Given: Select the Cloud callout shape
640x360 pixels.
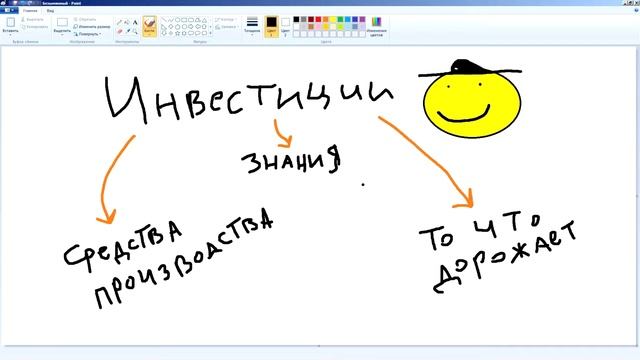Looking at the screenshot, I should click(204, 33).
